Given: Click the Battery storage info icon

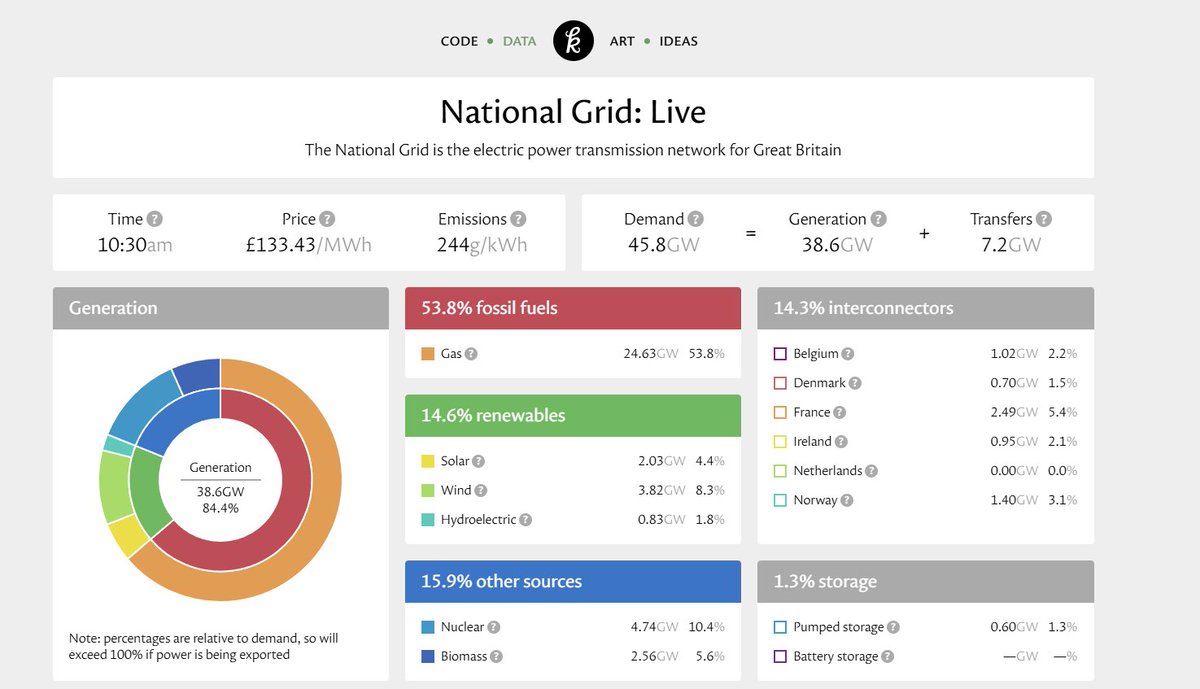Looking at the screenshot, I should pos(887,657).
